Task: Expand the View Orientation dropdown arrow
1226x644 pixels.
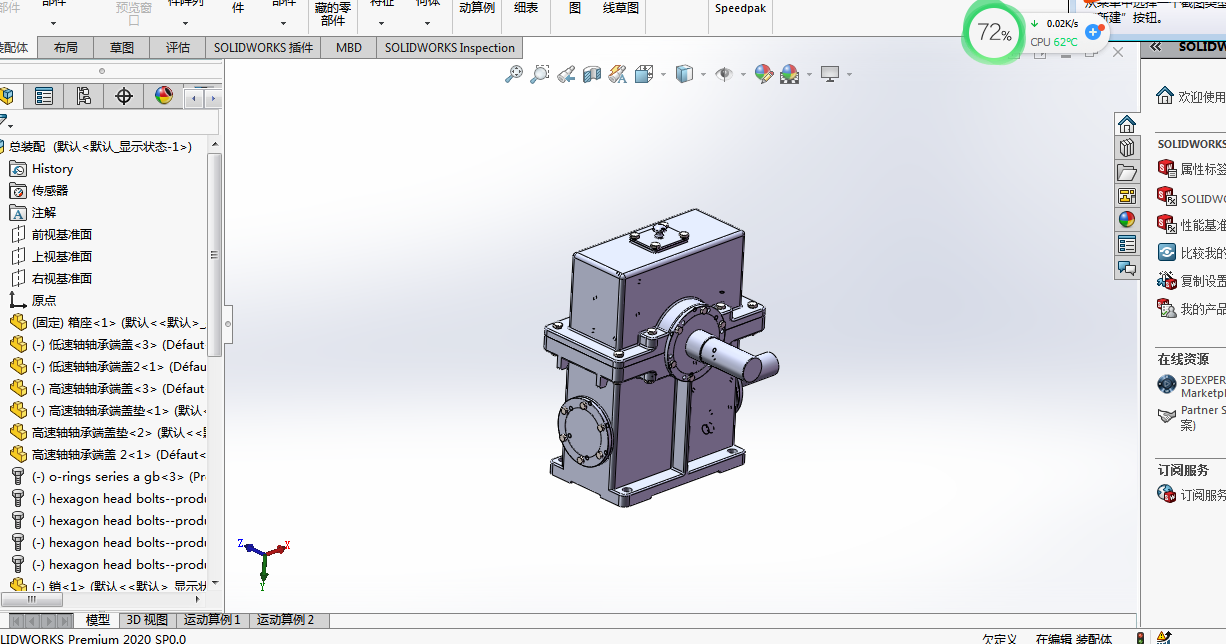Action: click(662, 75)
